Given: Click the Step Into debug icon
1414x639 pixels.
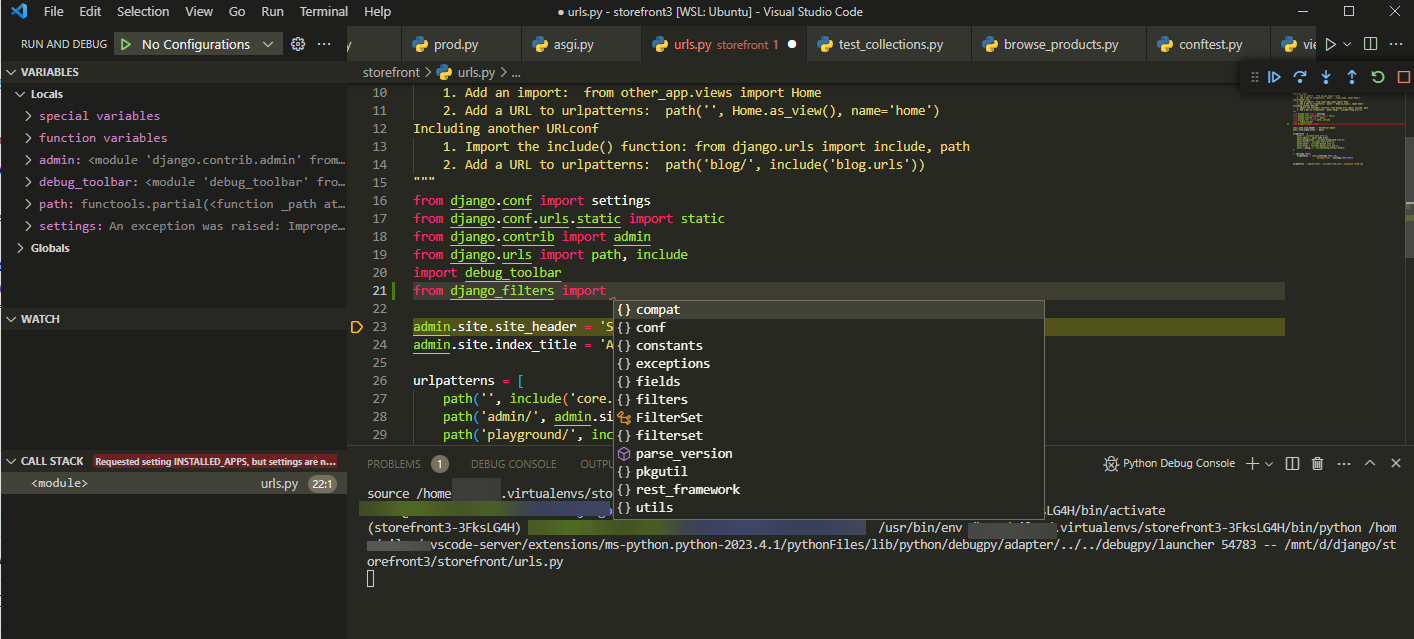Looking at the screenshot, I should pos(1326,77).
